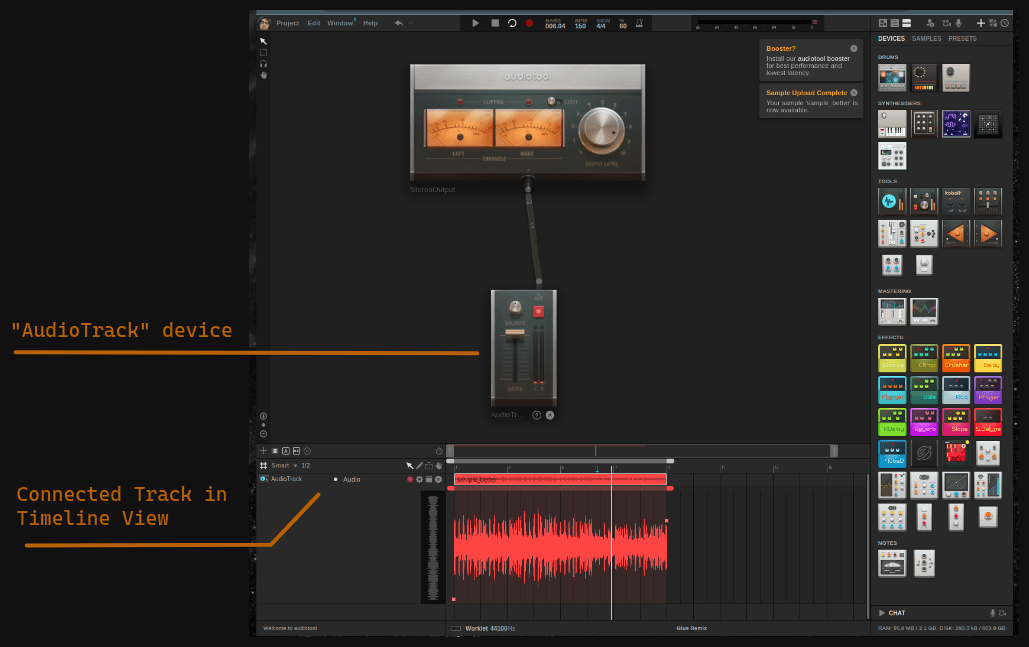Switch the device browser to grid view
Screen dimensions: 1029x647
coord(883,23)
